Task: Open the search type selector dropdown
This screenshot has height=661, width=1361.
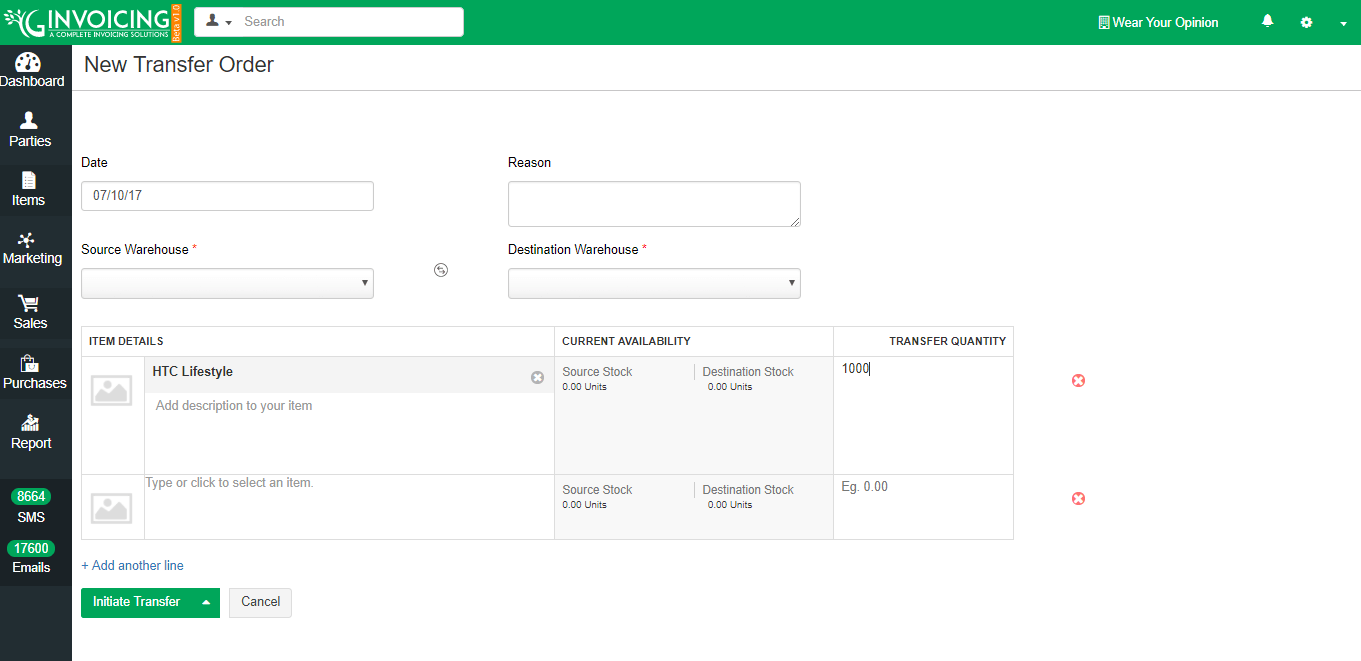Action: pyautogui.click(x=218, y=22)
